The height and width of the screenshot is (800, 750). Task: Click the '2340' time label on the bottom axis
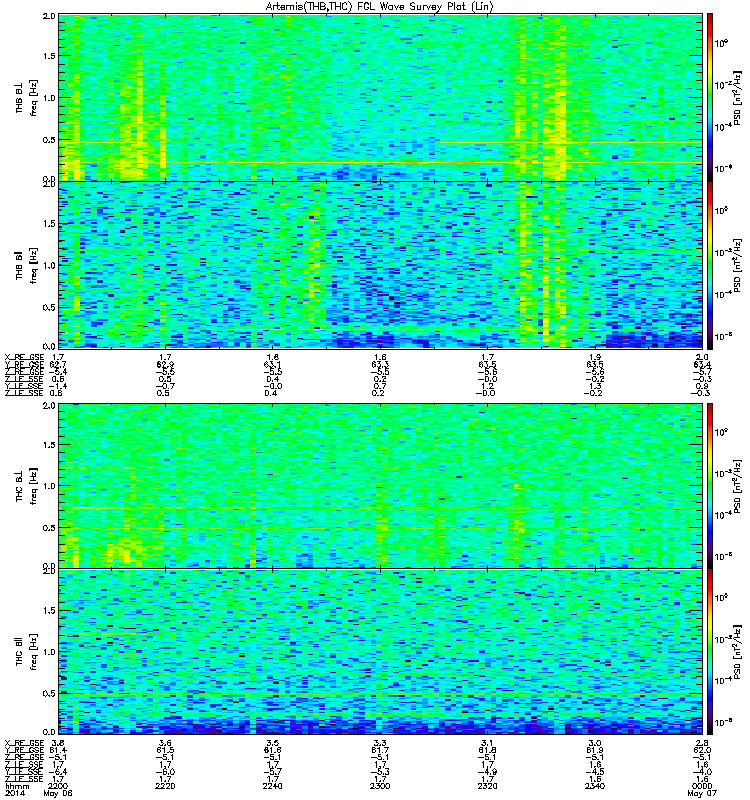coord(595,786)
